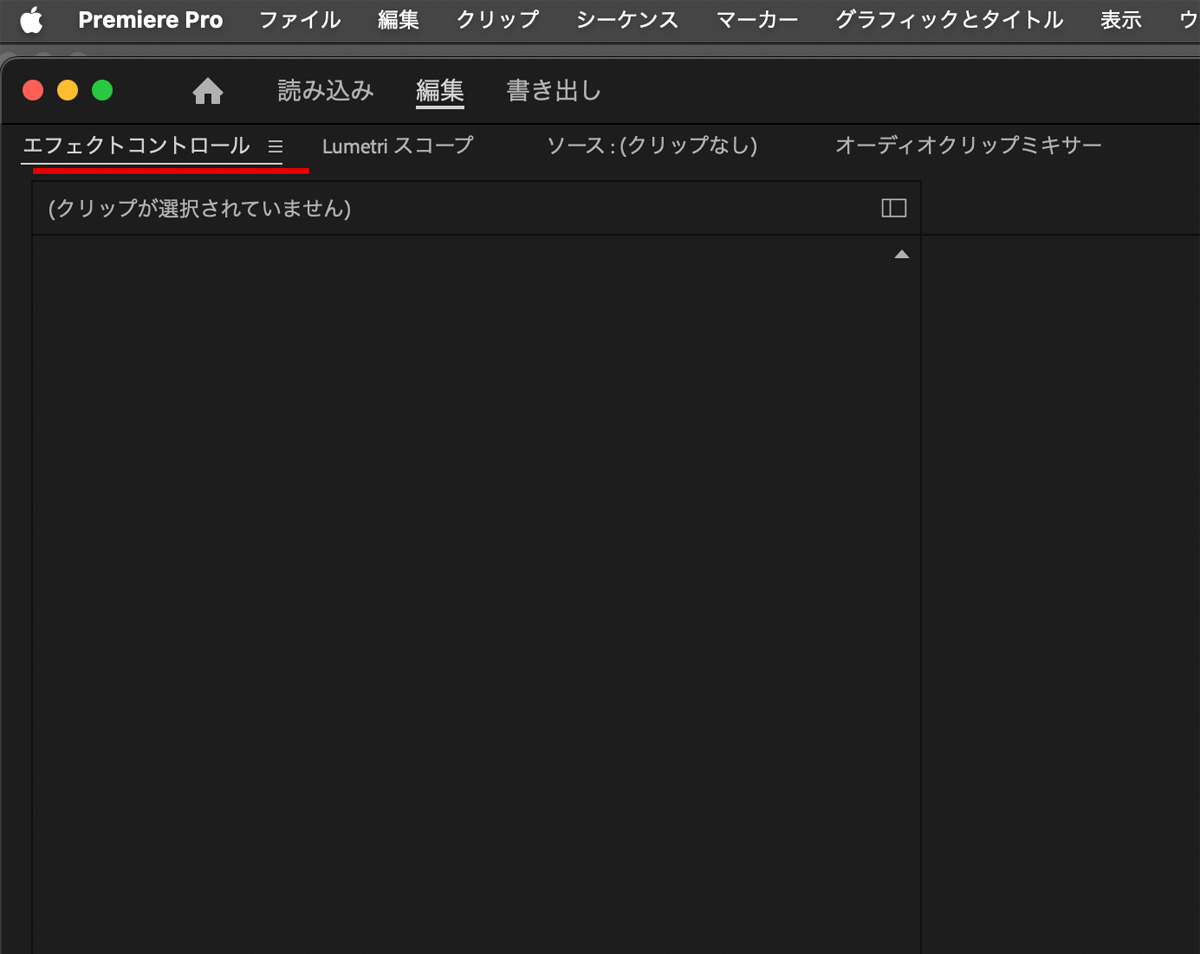Open the ソース: (クリップなし) tab

pos(652,146)
